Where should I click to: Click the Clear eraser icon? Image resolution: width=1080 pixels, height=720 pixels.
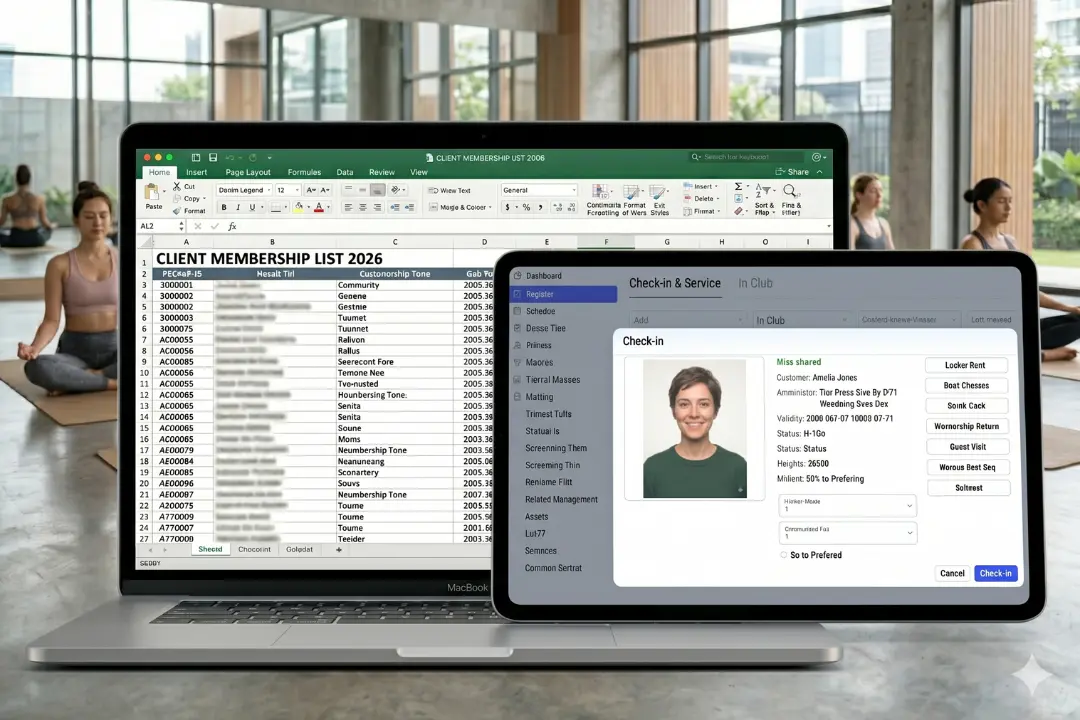pyautogui.click(x=738, y=211)
